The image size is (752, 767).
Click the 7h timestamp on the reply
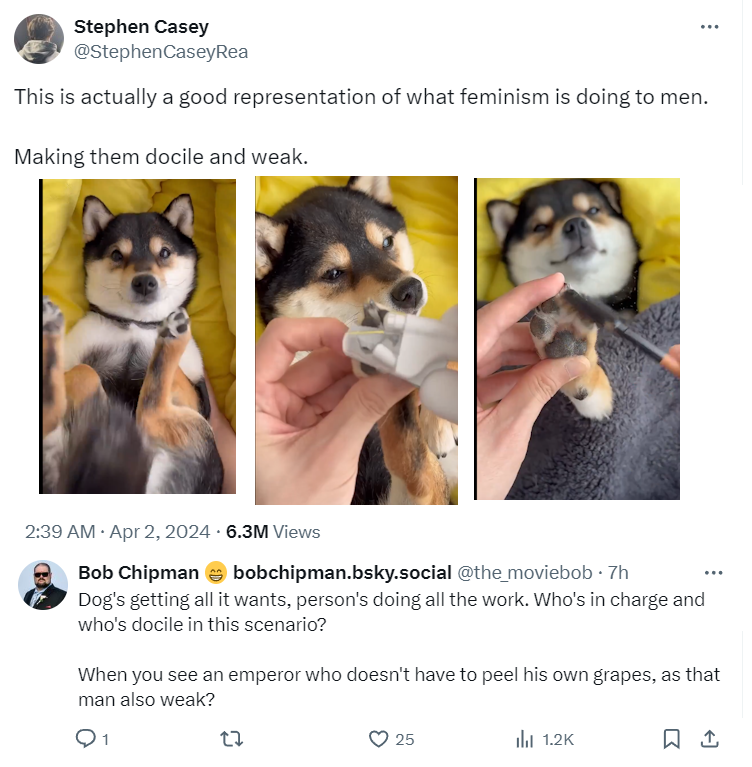(x=618, y=572)
